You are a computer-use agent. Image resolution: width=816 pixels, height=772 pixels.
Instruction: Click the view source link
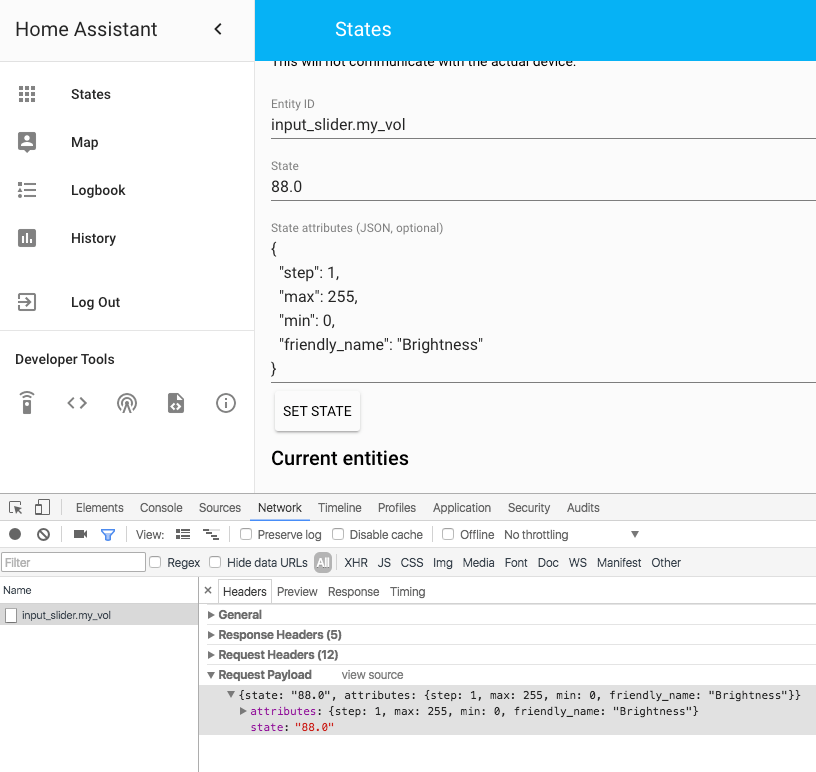pyautogui.click(x=372, y=674)
